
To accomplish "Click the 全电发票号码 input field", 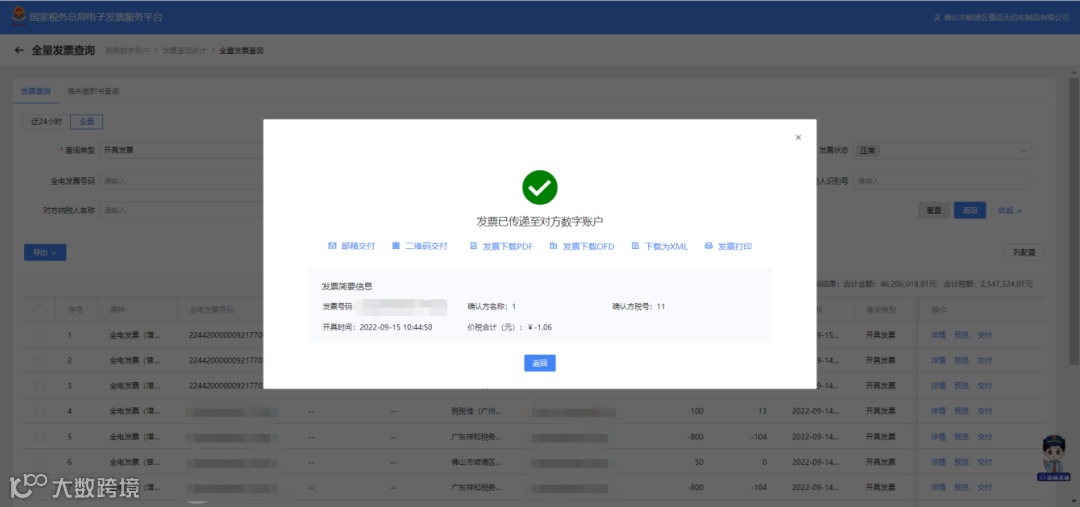I will tap(182, 181).
